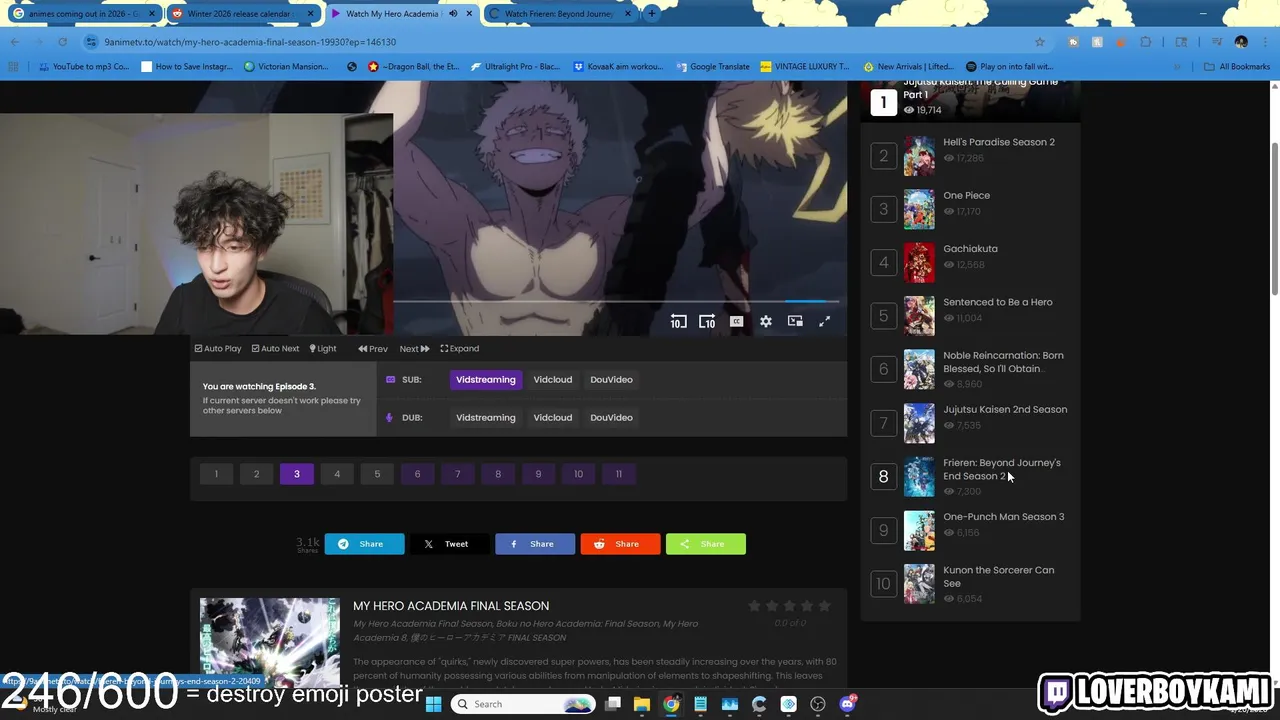The width and height of the screenshot is (1280, 720).
Task: Open Kunon the Sorcerer Can See
Action: coord(998,576)
